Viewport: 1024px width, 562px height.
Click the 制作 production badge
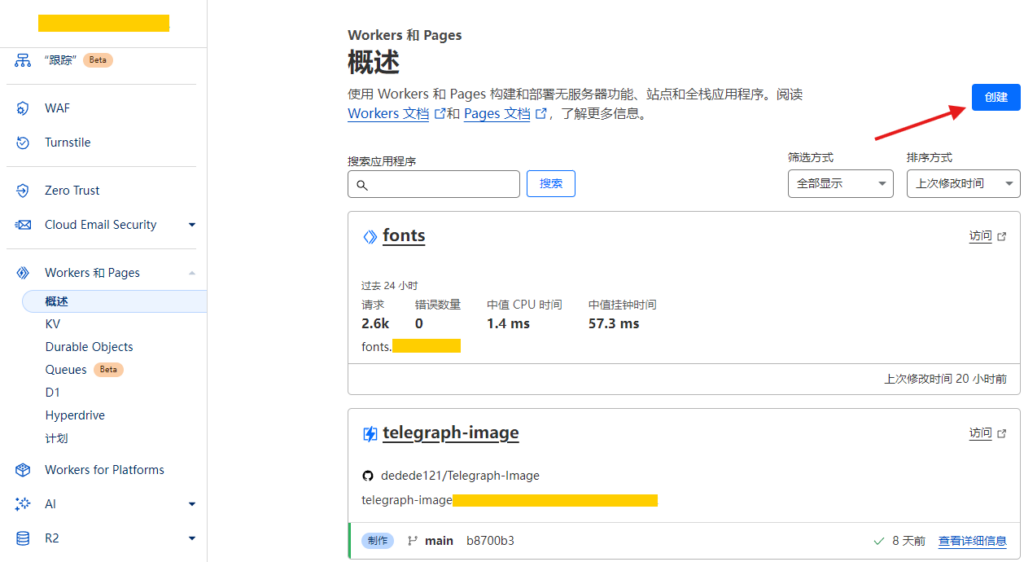tap(377, 540)
